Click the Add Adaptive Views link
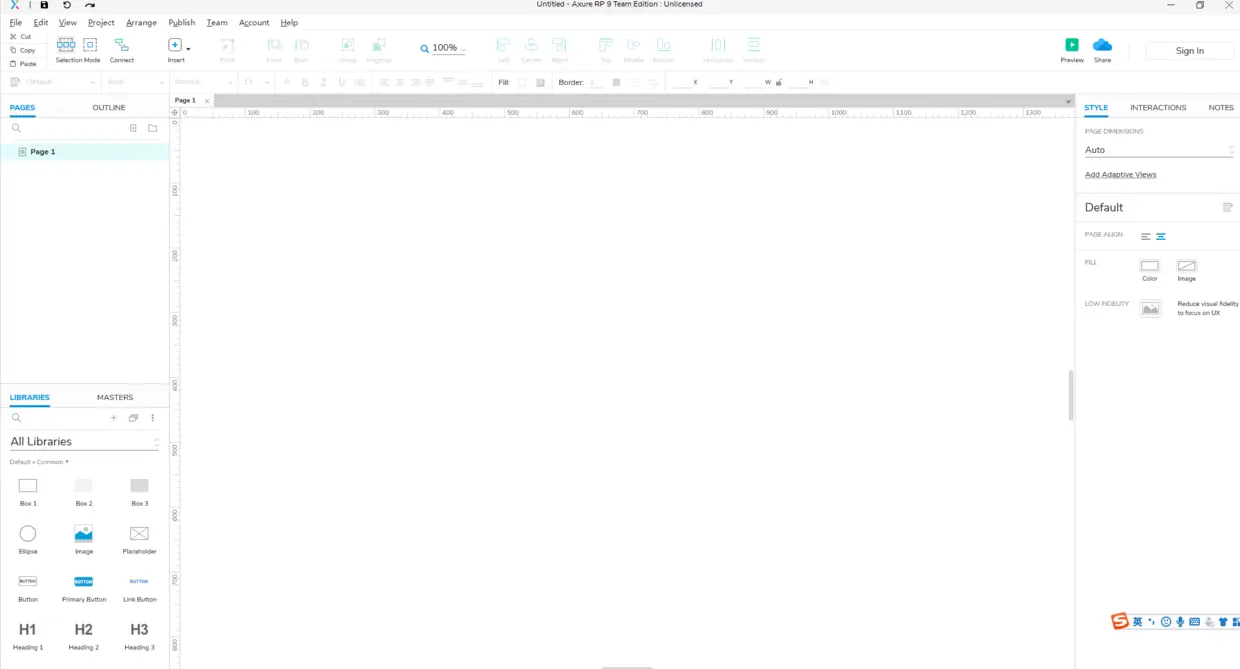Viewport: 1240px width, 669px height. coord(1121,174)
